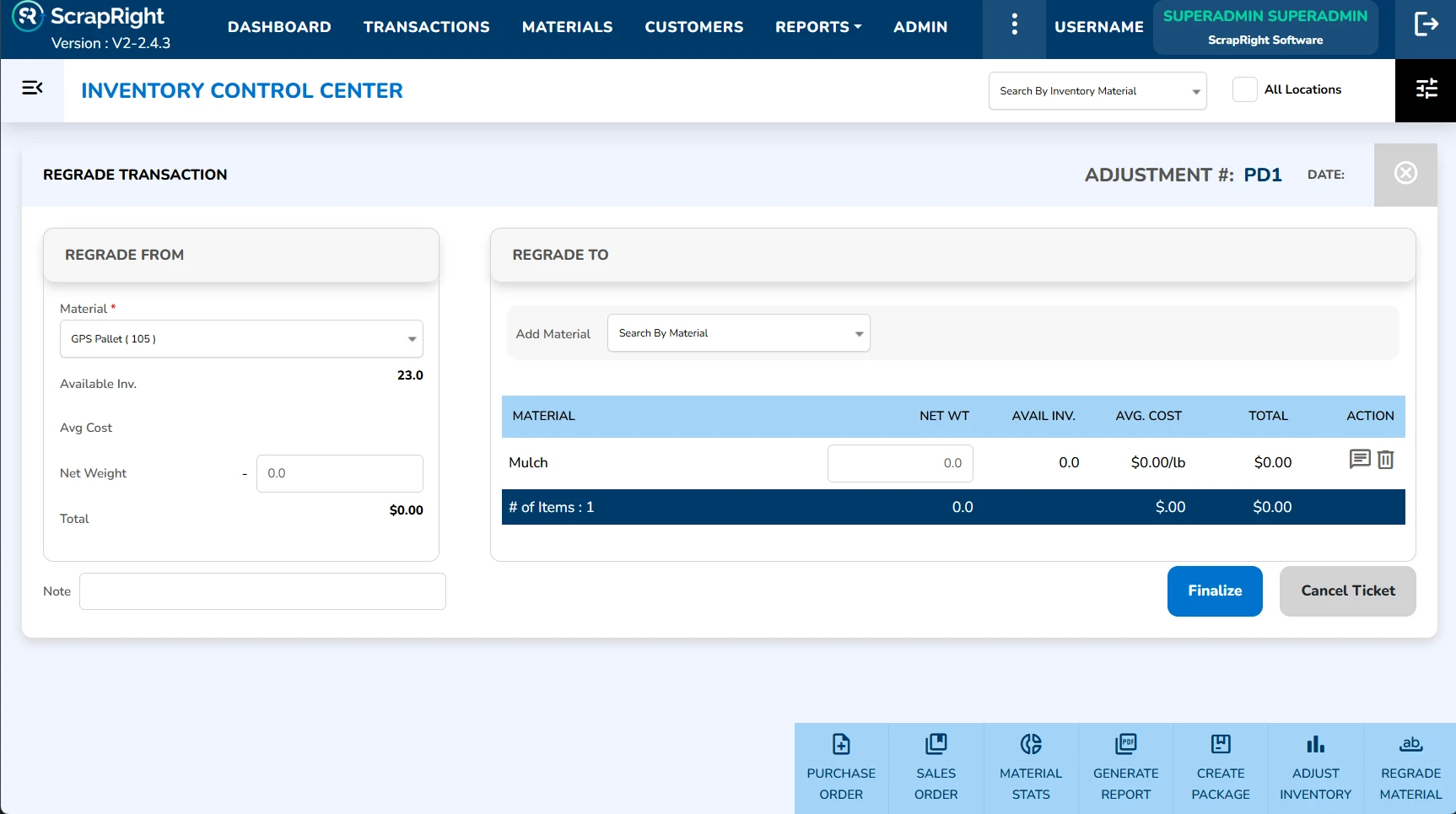Click the # of Items : 1 summary
Image resolution: width=1456 pixels, height=814 pixels.
coord(551,507)
